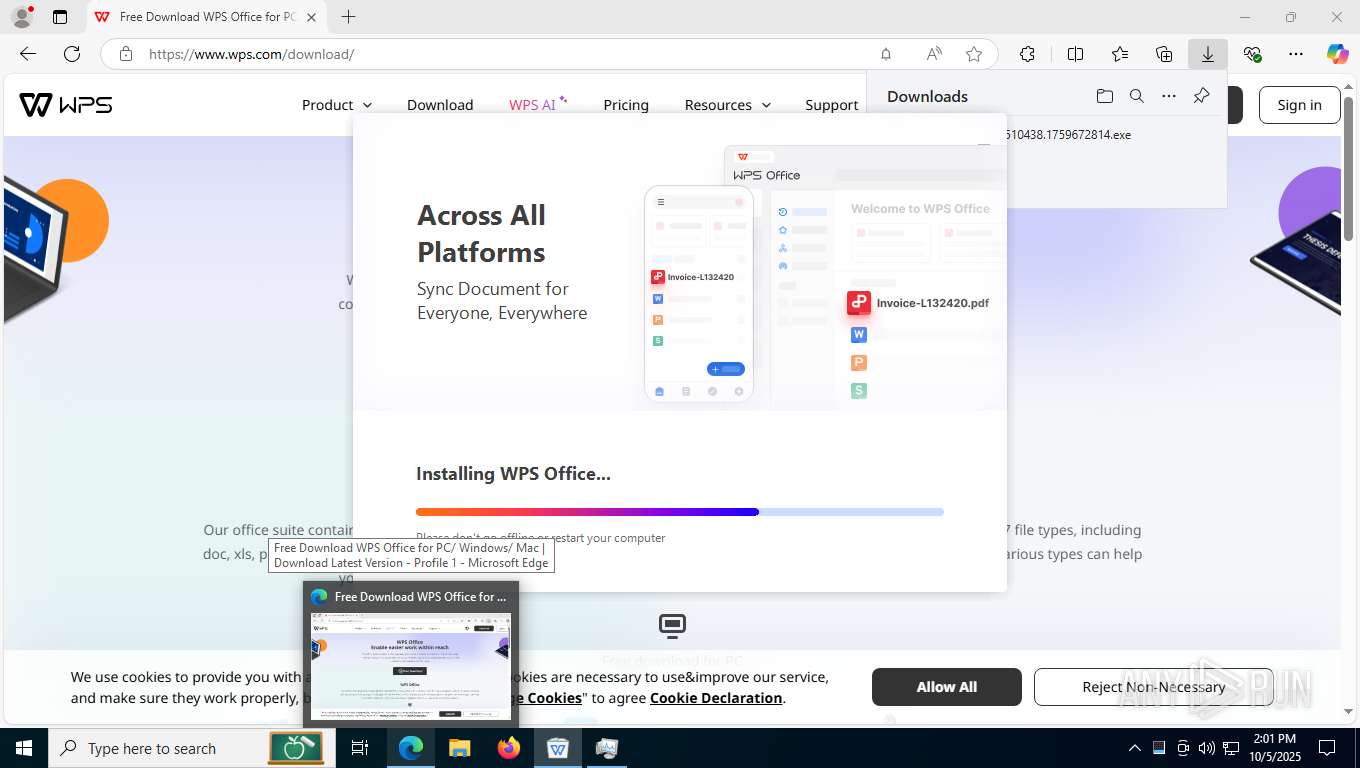This screenshot has height=768, width=1360.
Task: Toggle the Downloads toolbar button
Action: (1208, 54)
